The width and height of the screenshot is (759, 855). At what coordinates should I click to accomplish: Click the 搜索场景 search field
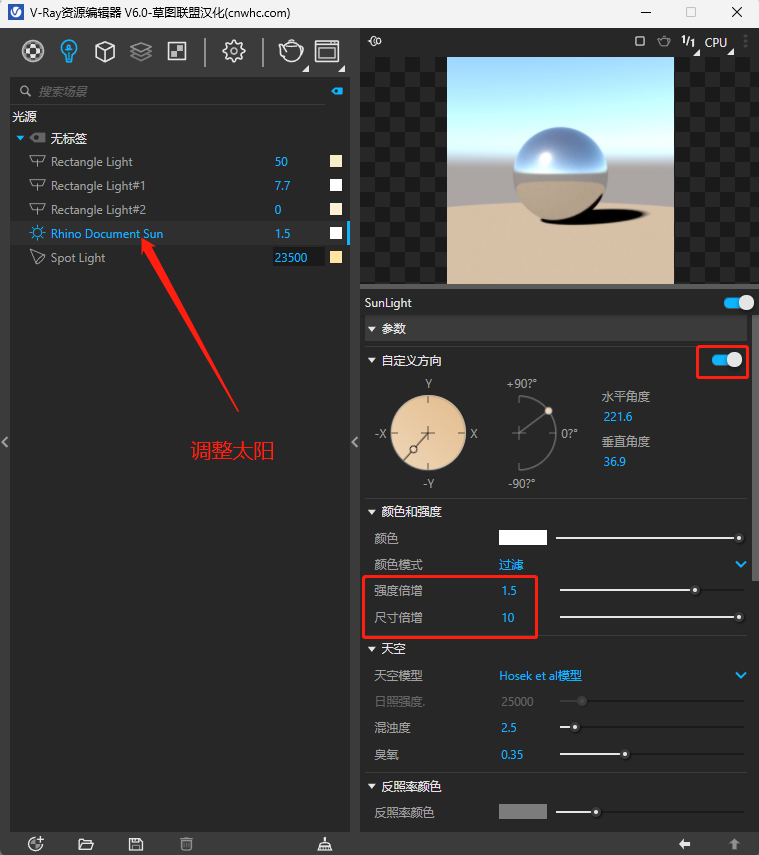point(170,91)
